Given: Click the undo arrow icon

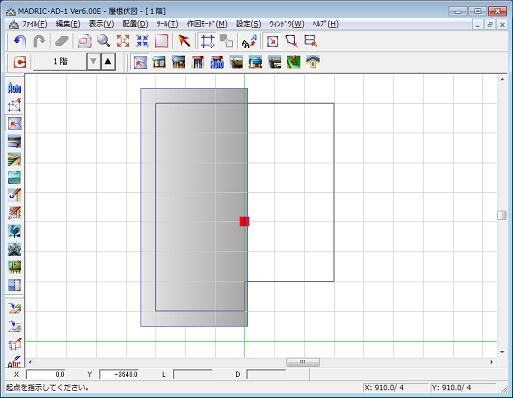Looking at the screenshot, I should (x=19, y=41).
